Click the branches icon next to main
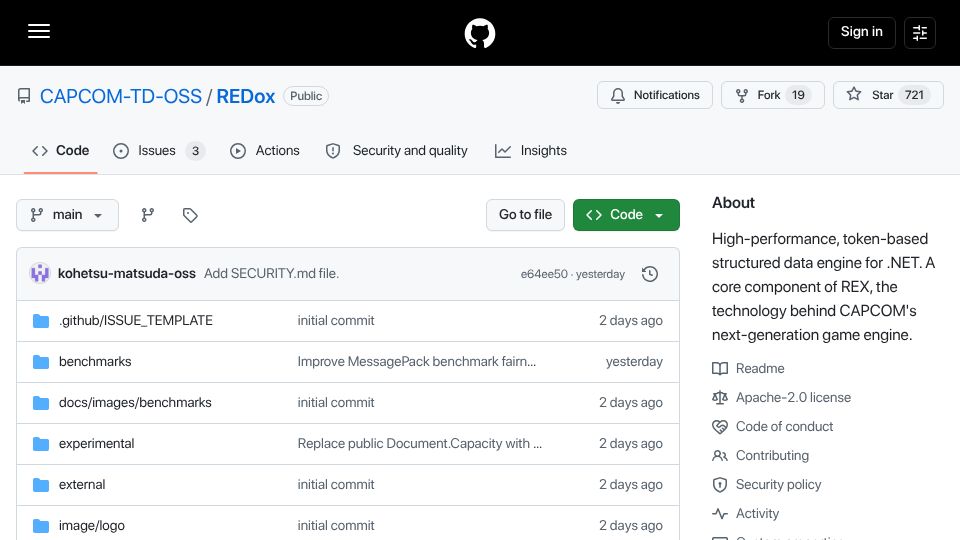 pyautogui.click(x=148, y=215)
